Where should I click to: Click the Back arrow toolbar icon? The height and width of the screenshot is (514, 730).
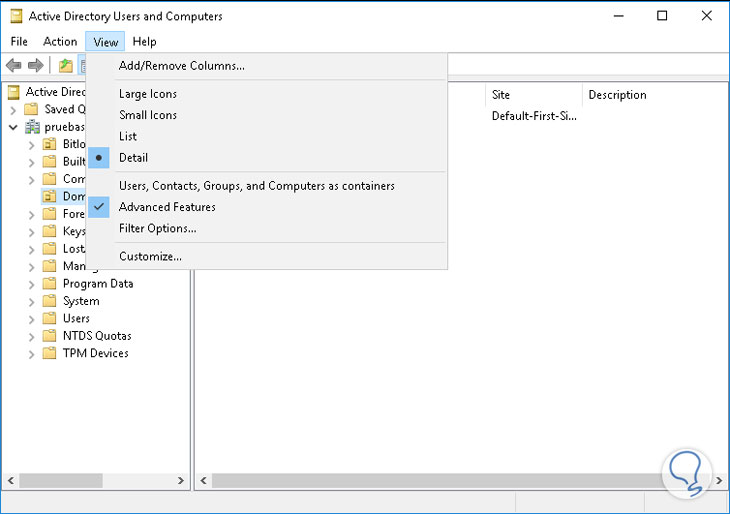(14, 66)
